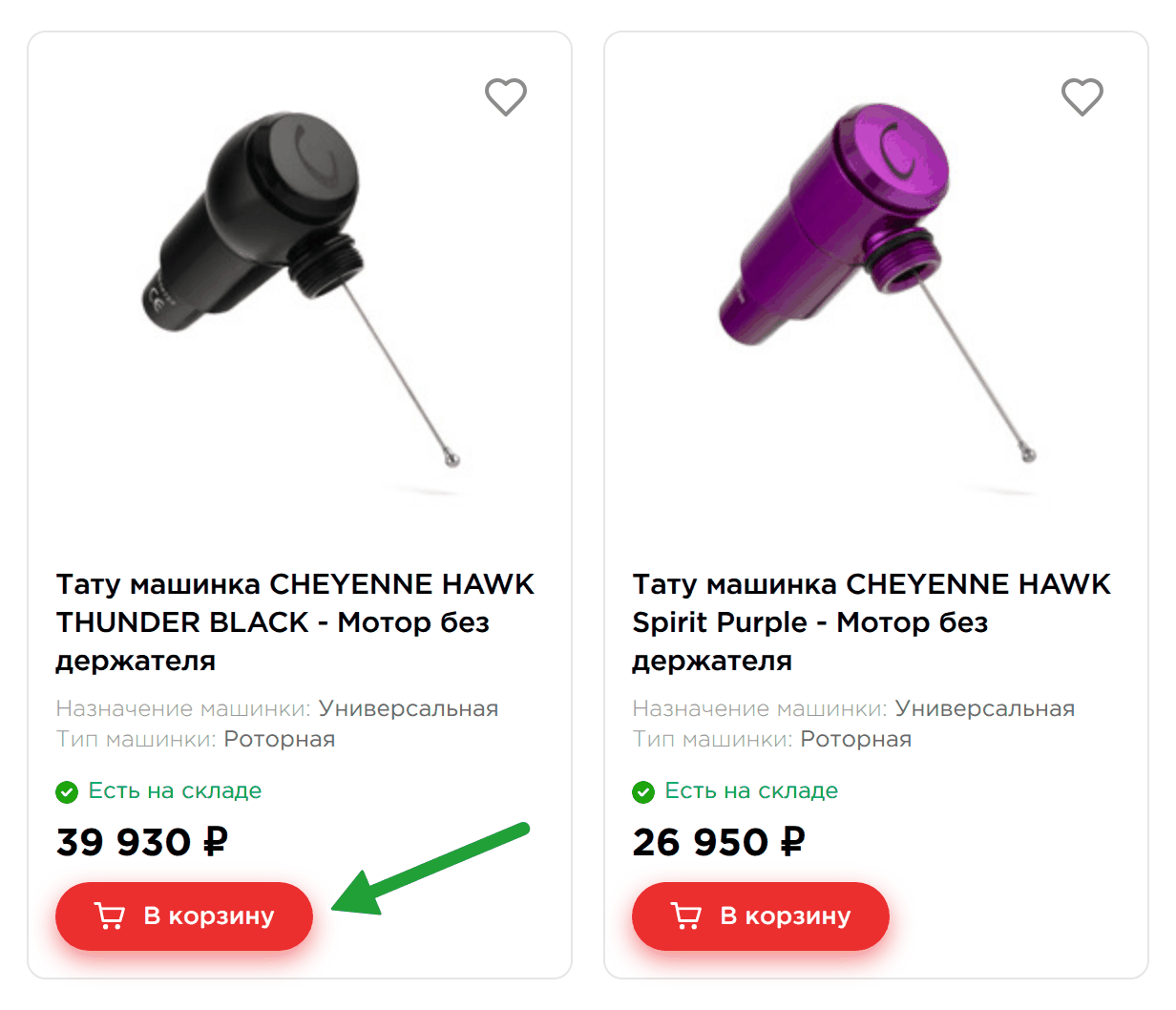This screenshot has height=1010, width=1176.
Task: Open the CHEYENNE HAWK THUNDER BLACK title link
Action: pos(295,622)
